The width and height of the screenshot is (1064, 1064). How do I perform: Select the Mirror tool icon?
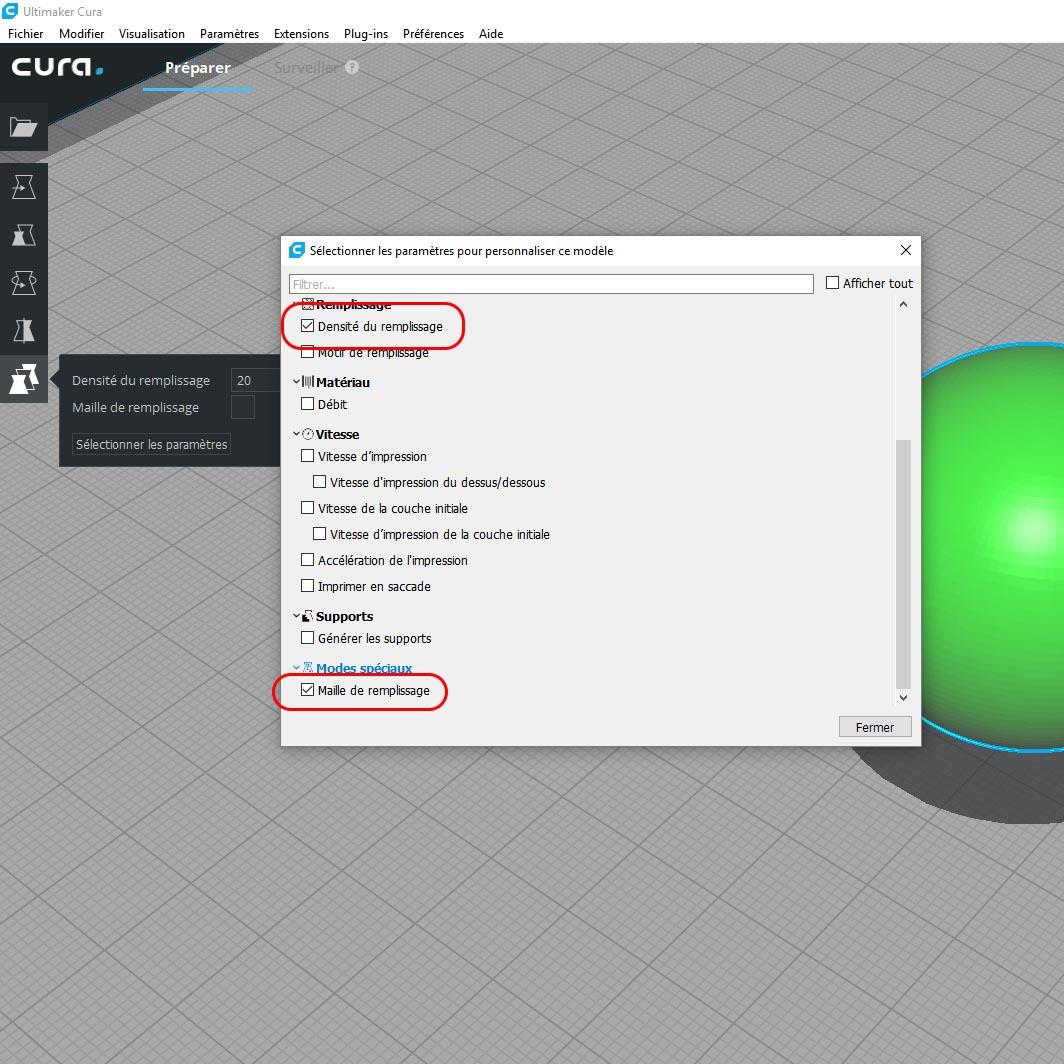click(23, 330)
